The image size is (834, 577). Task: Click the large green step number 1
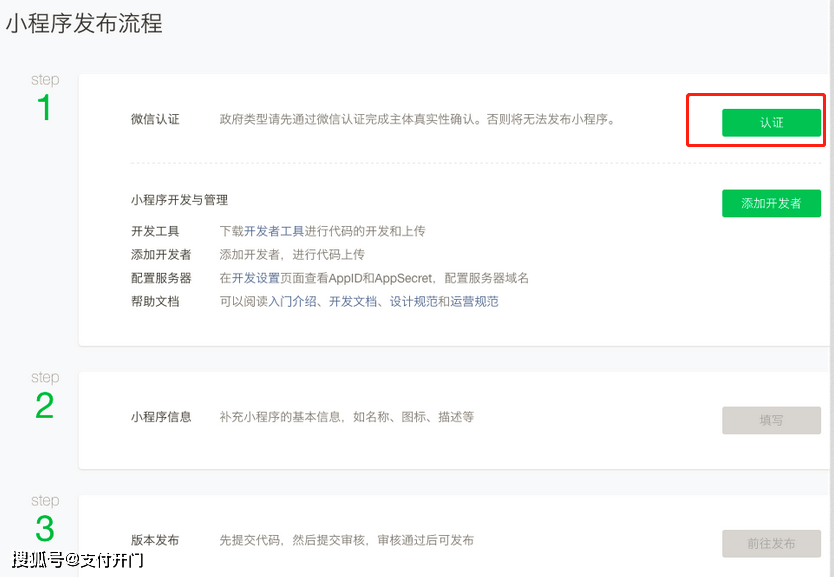(x=44, y=107)
